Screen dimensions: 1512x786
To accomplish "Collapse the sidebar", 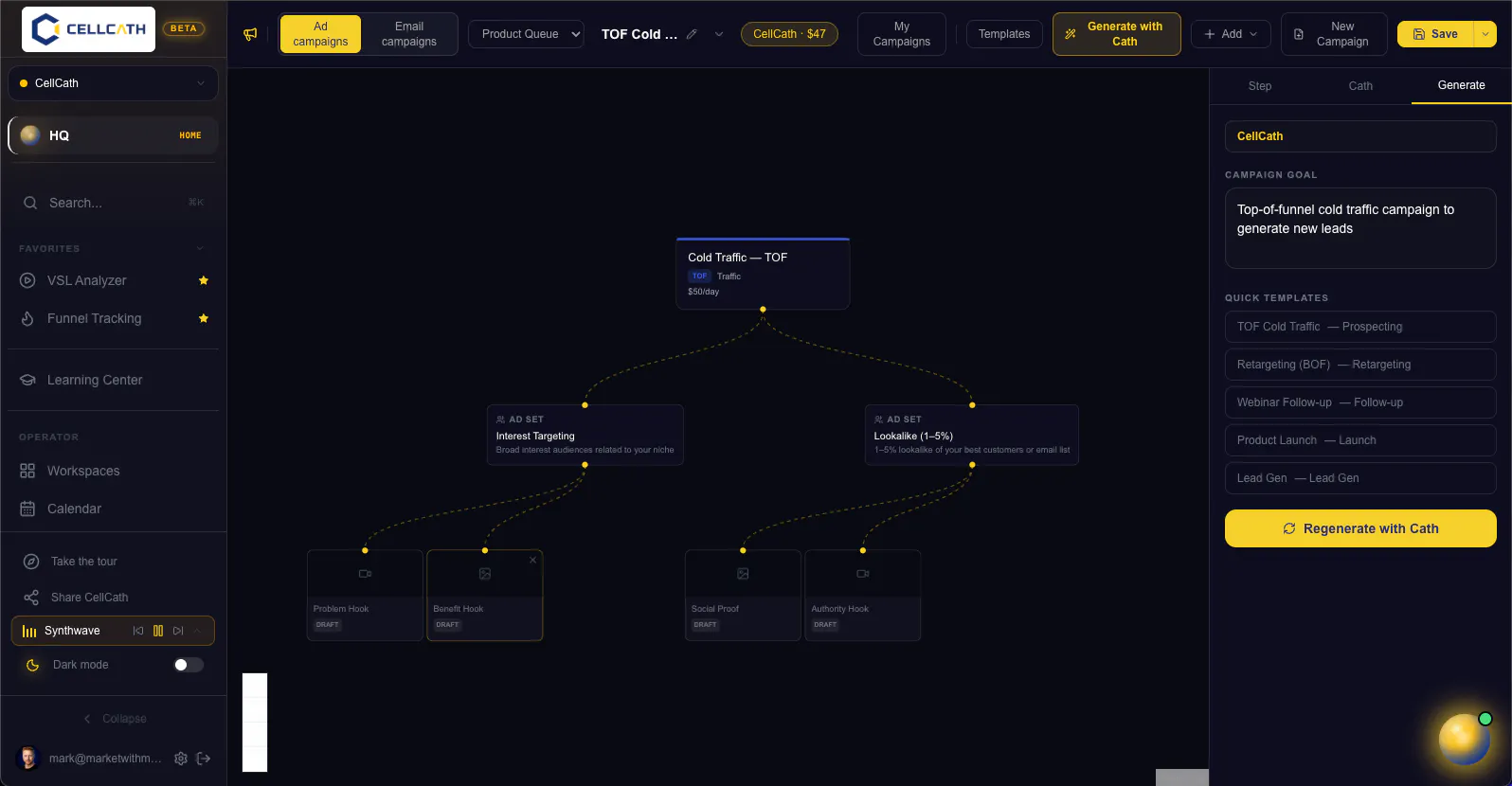I will pyautogui.click(x=114, y=719).
